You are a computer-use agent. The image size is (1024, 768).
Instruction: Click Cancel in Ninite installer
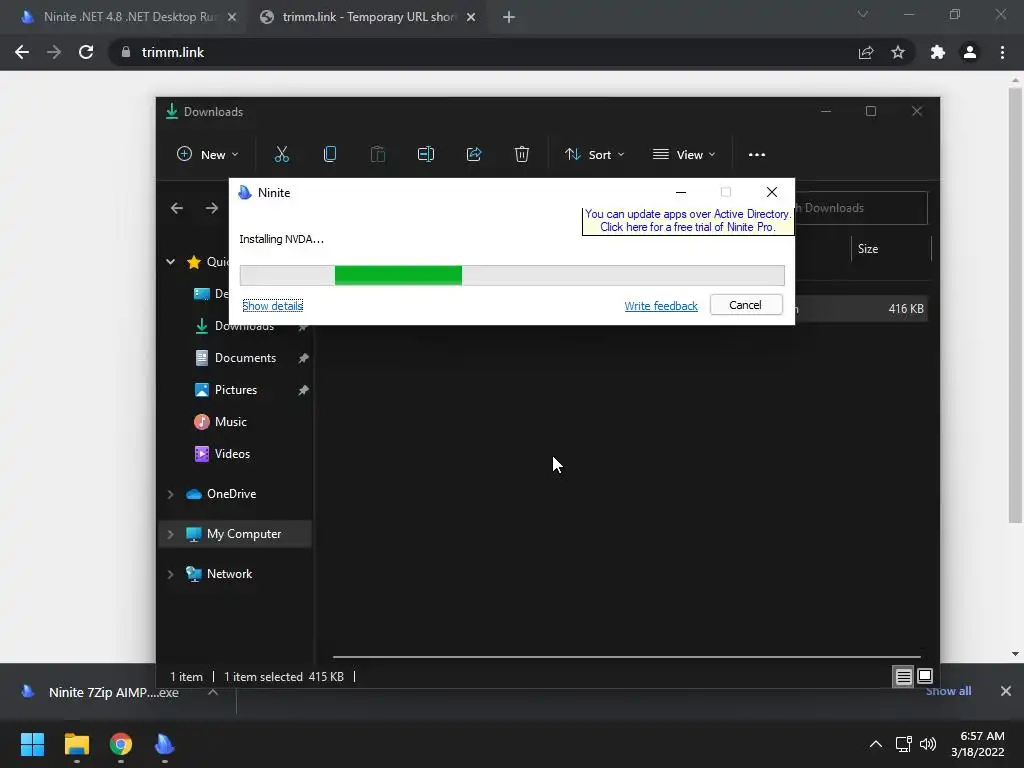tap(746, 305)
